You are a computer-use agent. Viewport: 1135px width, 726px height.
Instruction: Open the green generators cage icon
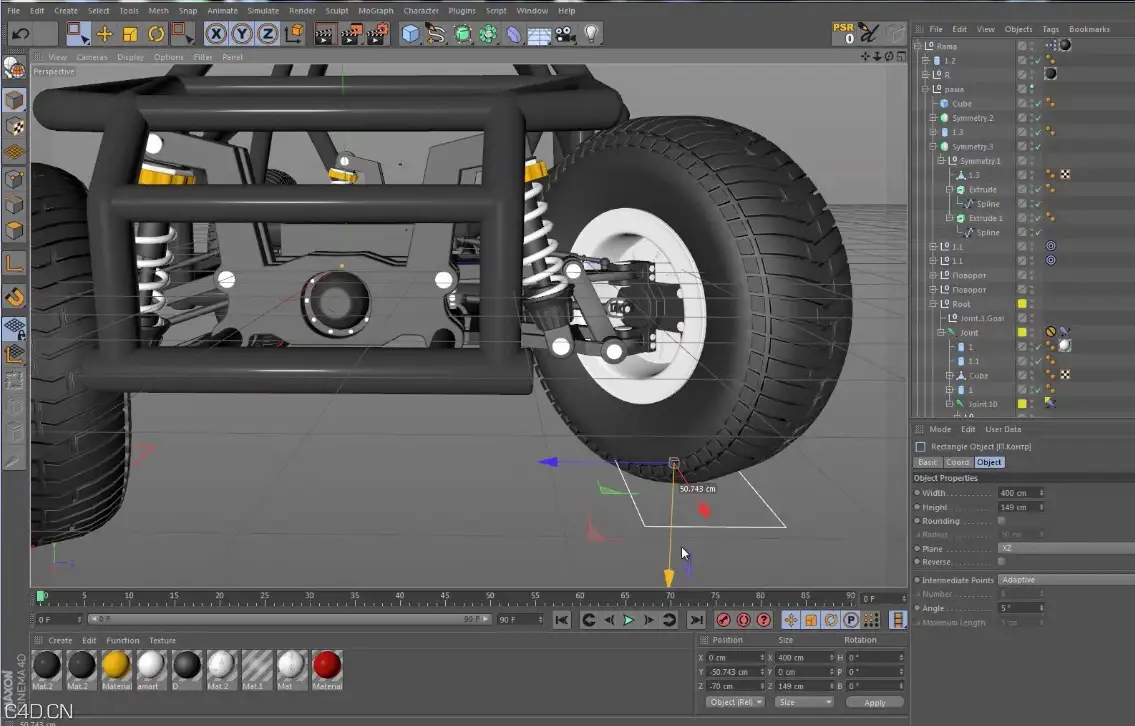coord(463,34)
